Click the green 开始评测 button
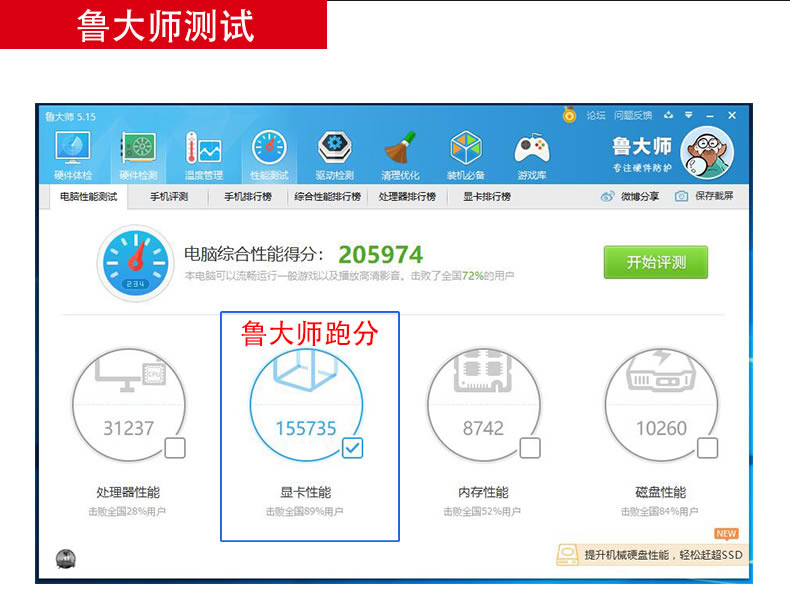 [x=655, y=262]
